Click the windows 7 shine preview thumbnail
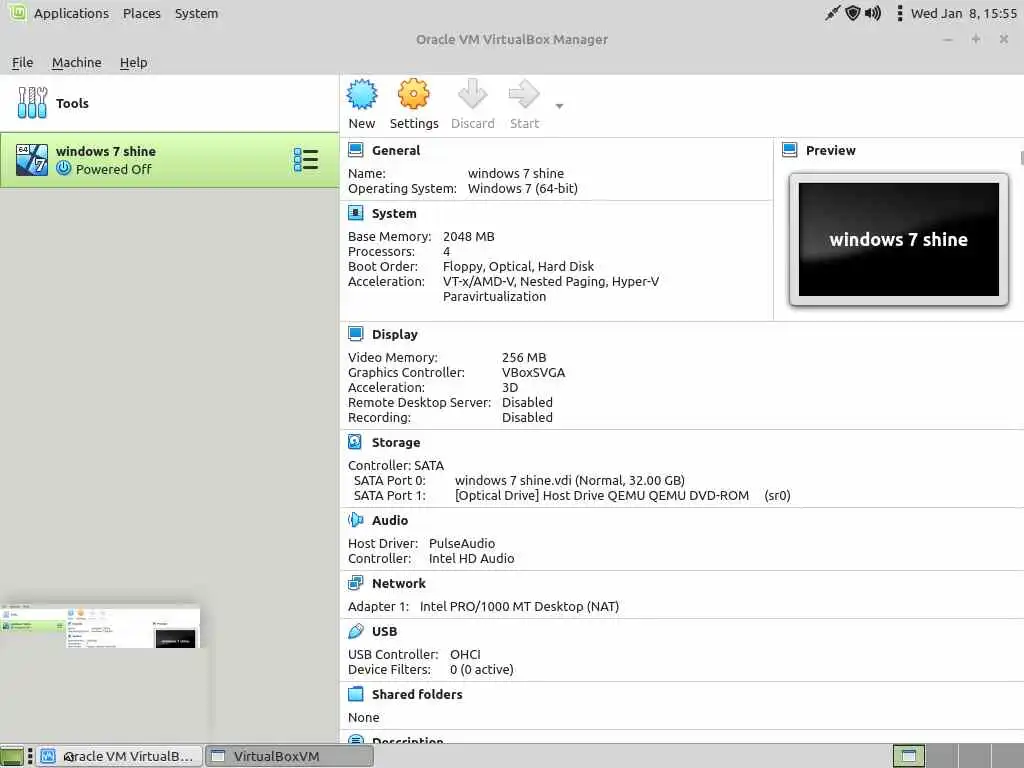 (899, 239)
